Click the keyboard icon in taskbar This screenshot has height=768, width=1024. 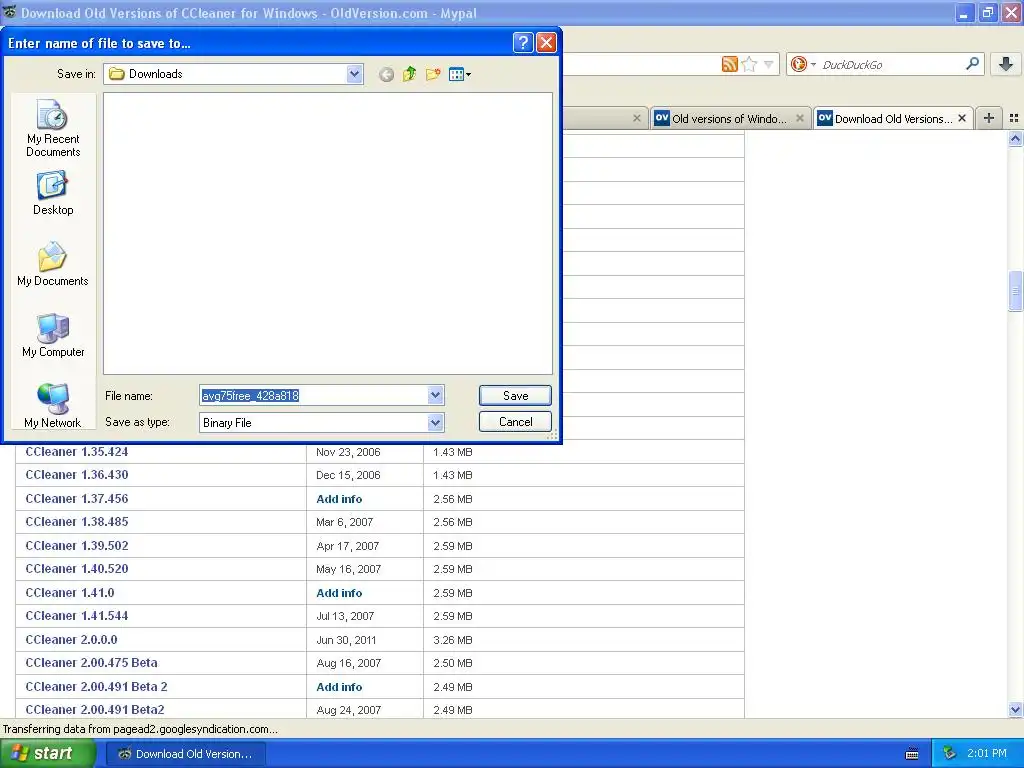click(912, 754)
